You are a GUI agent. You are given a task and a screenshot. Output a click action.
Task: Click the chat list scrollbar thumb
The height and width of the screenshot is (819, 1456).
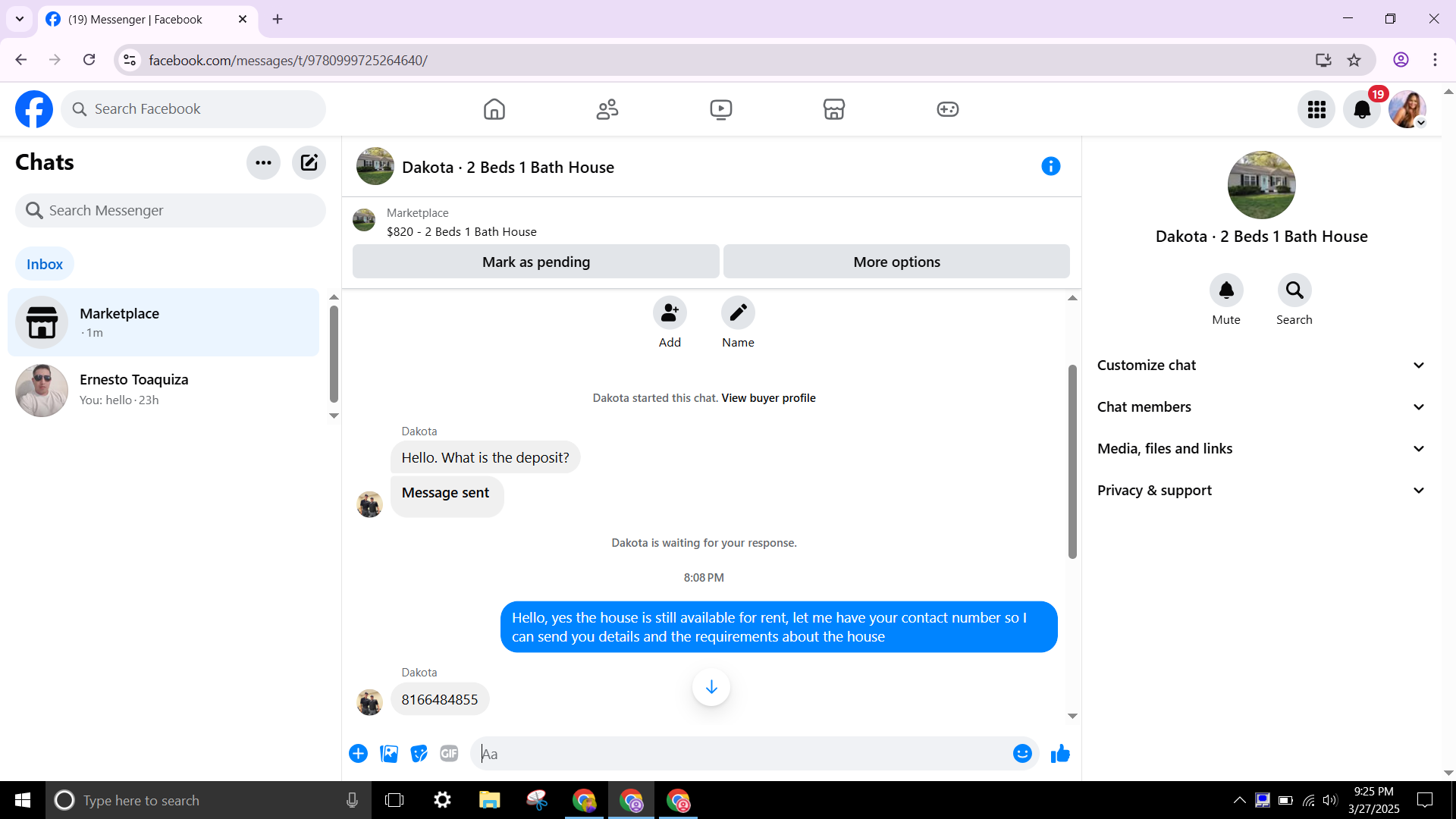point(334,353)
